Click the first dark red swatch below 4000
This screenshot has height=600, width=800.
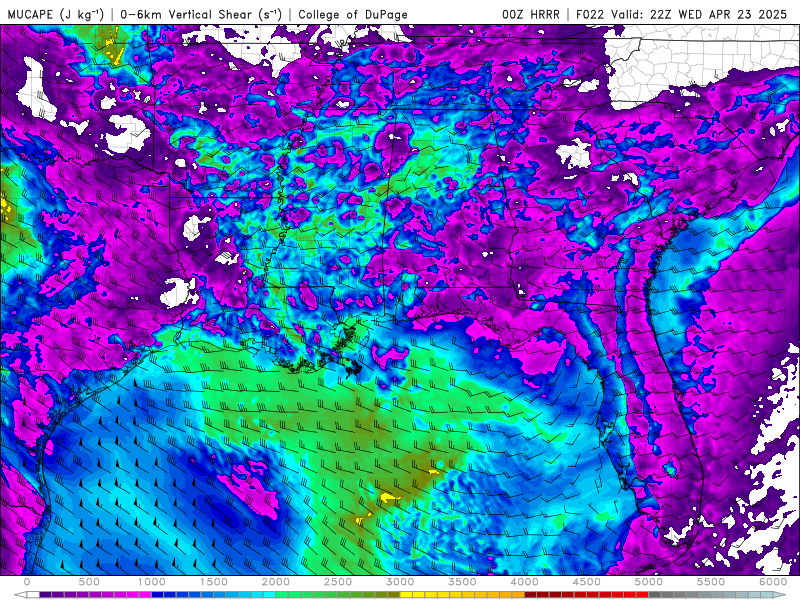[x=531, y=594]
